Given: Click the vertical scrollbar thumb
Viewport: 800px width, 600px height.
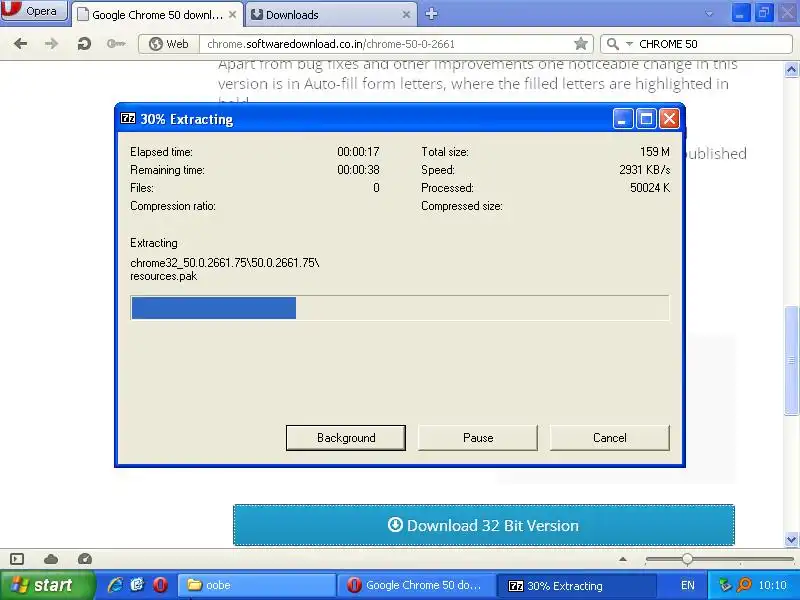Looking at the screenshot, I should tap(792, 360).
